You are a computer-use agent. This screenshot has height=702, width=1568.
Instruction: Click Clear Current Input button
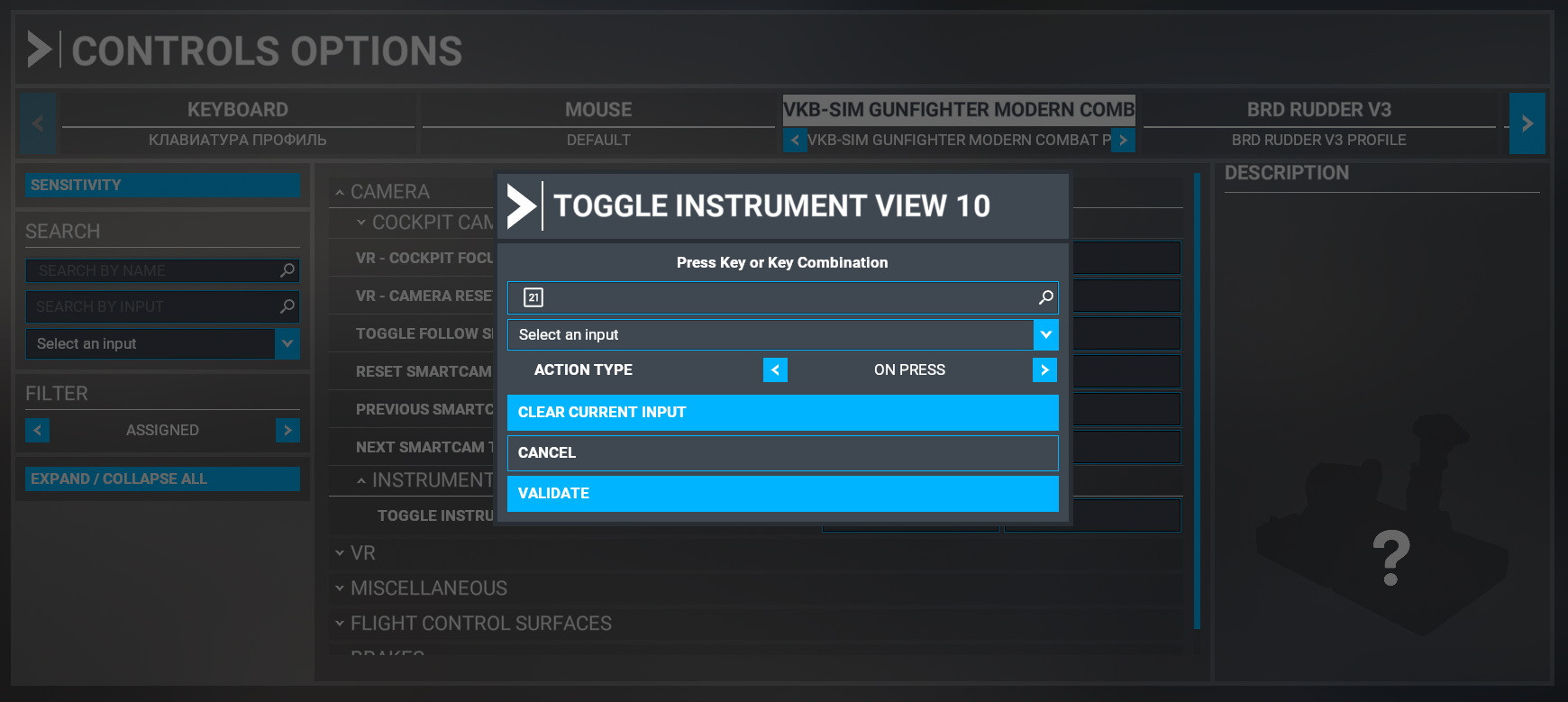pos(782,412)
